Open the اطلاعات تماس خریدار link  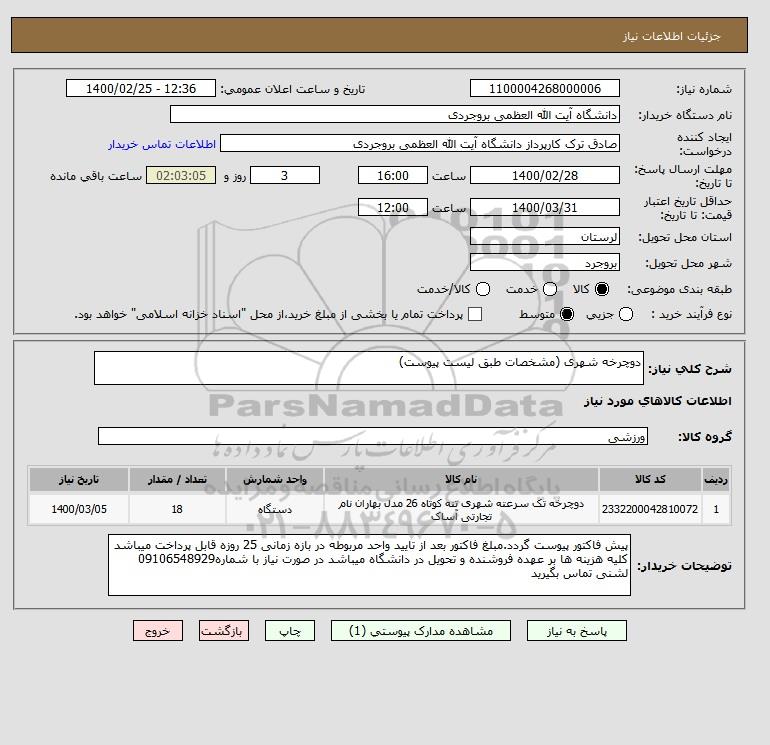(162, 144)
